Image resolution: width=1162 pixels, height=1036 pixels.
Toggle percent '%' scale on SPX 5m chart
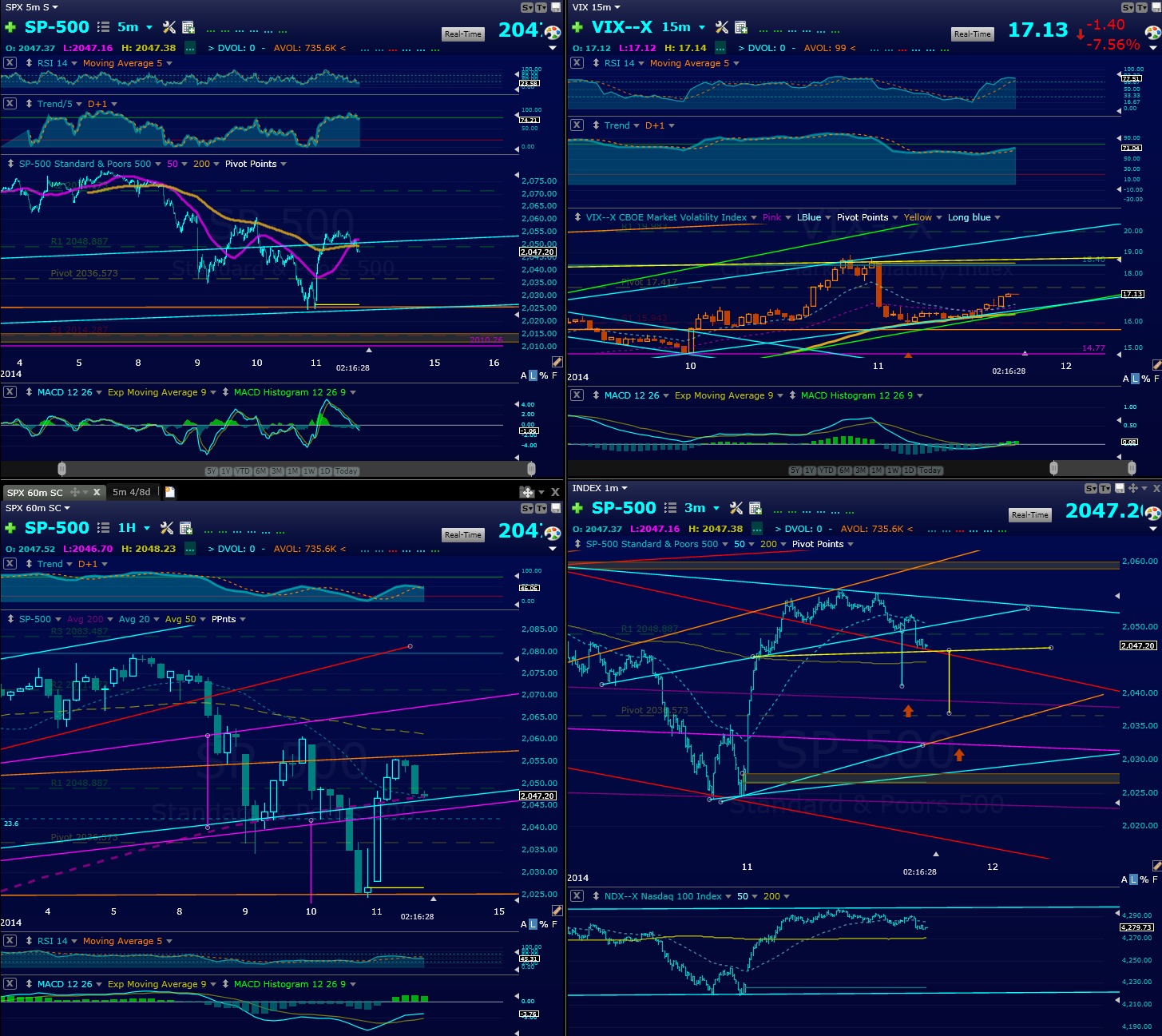[x=544, y=376]
